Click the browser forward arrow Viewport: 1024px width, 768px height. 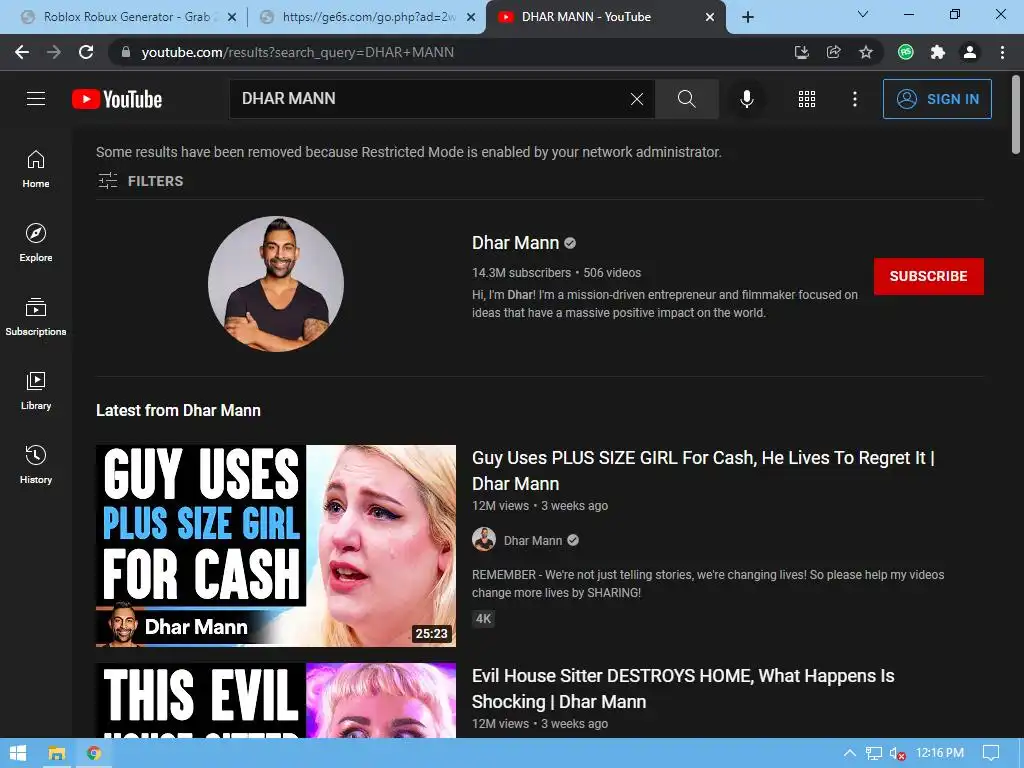[54, 52]
